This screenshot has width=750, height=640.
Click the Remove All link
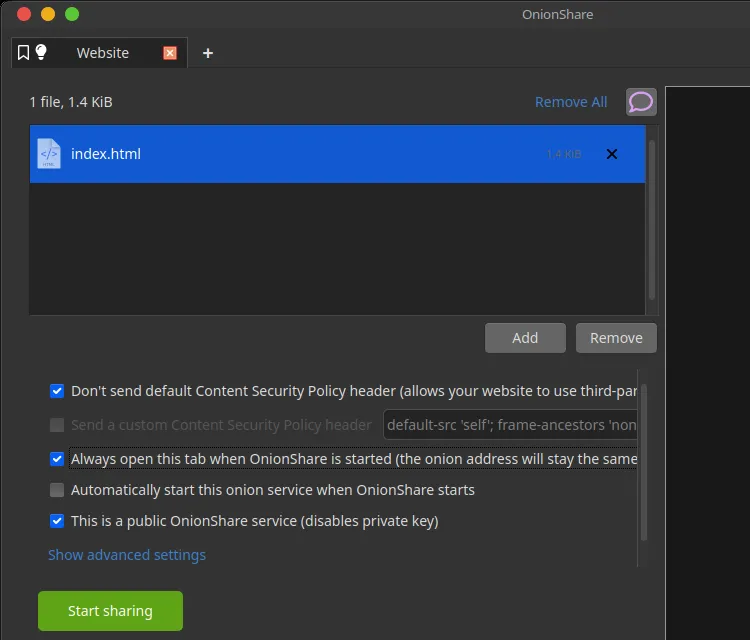pos(571,102)
